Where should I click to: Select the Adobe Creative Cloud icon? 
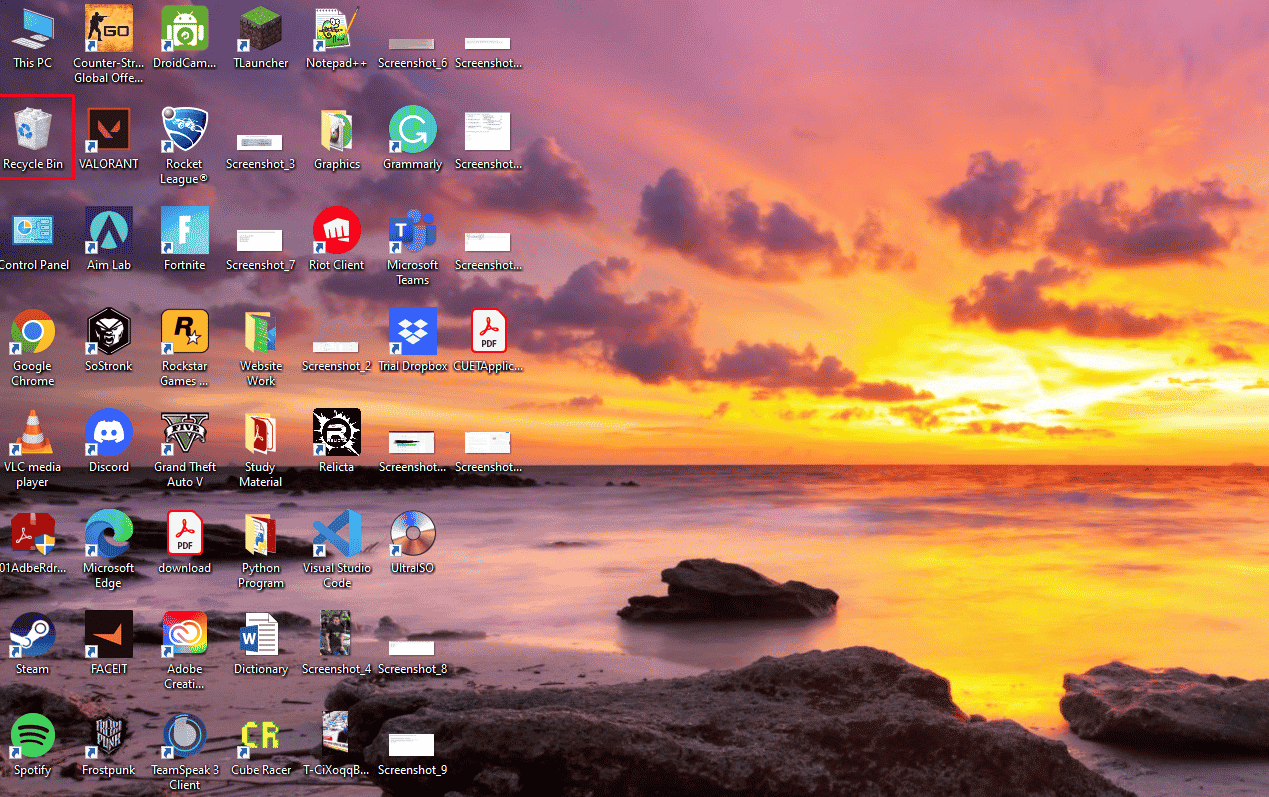click(185, 635)
